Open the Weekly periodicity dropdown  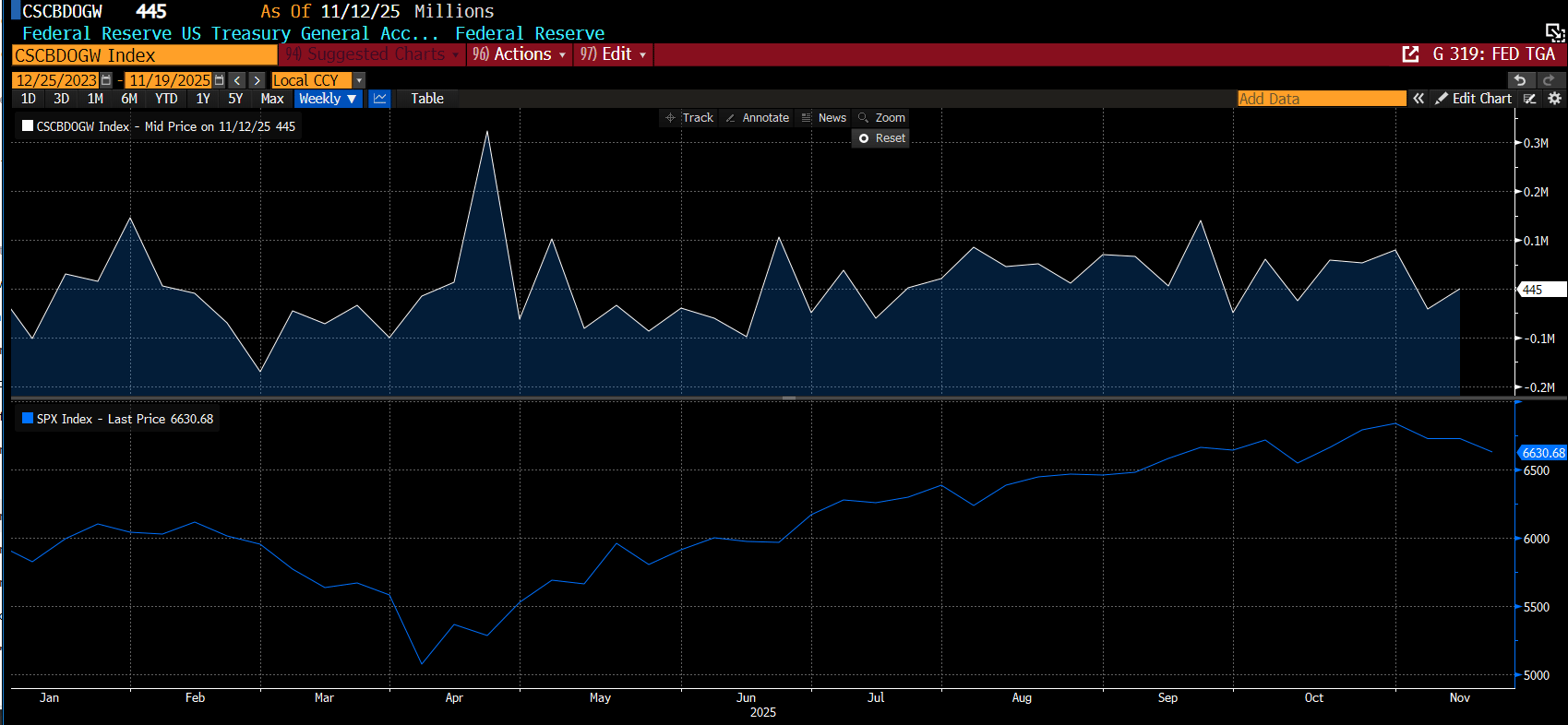(328, 99)
